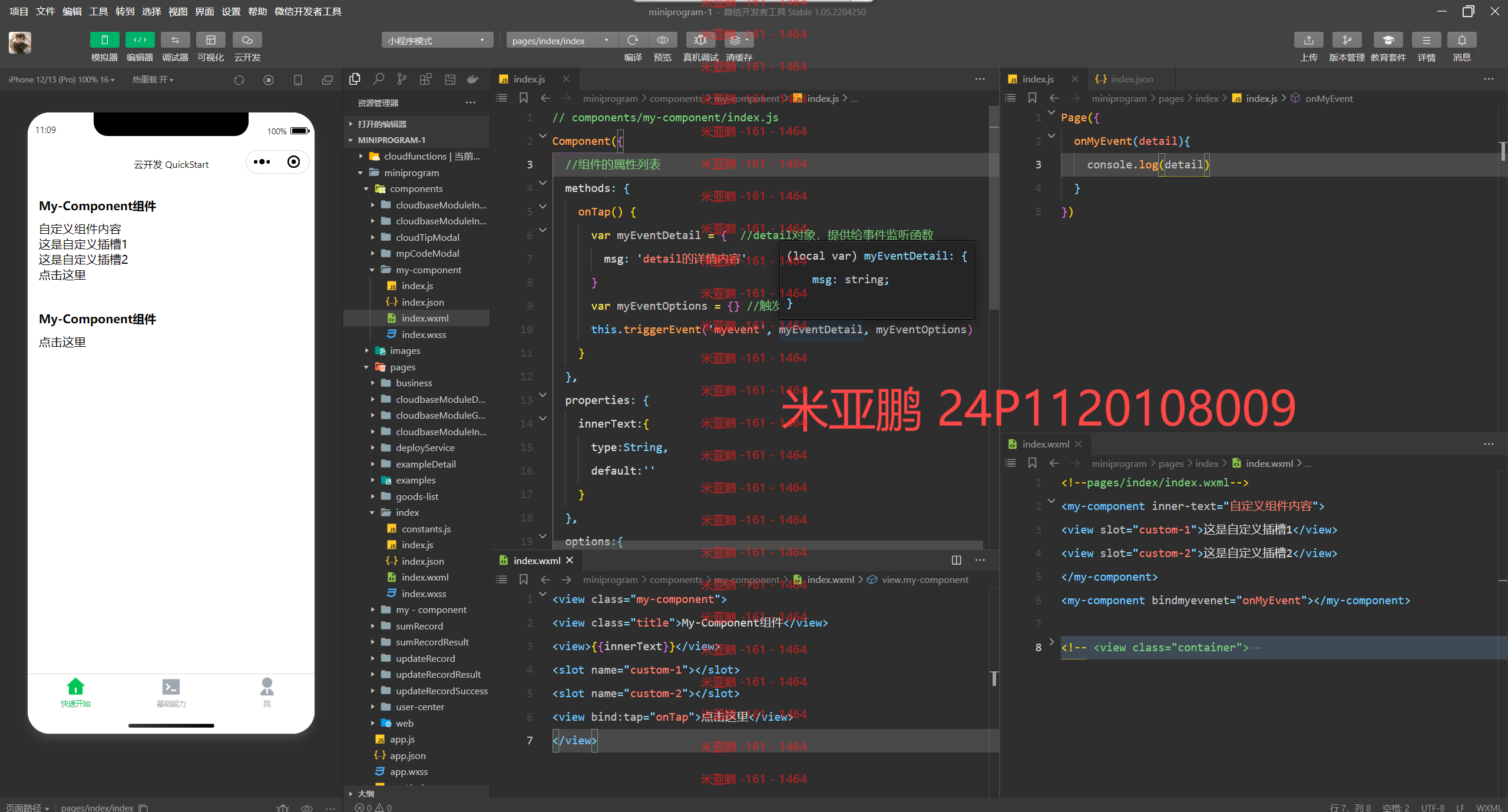Open the messages (消息) bell
Screen dimensions: 1508x812
[1461, 40]
